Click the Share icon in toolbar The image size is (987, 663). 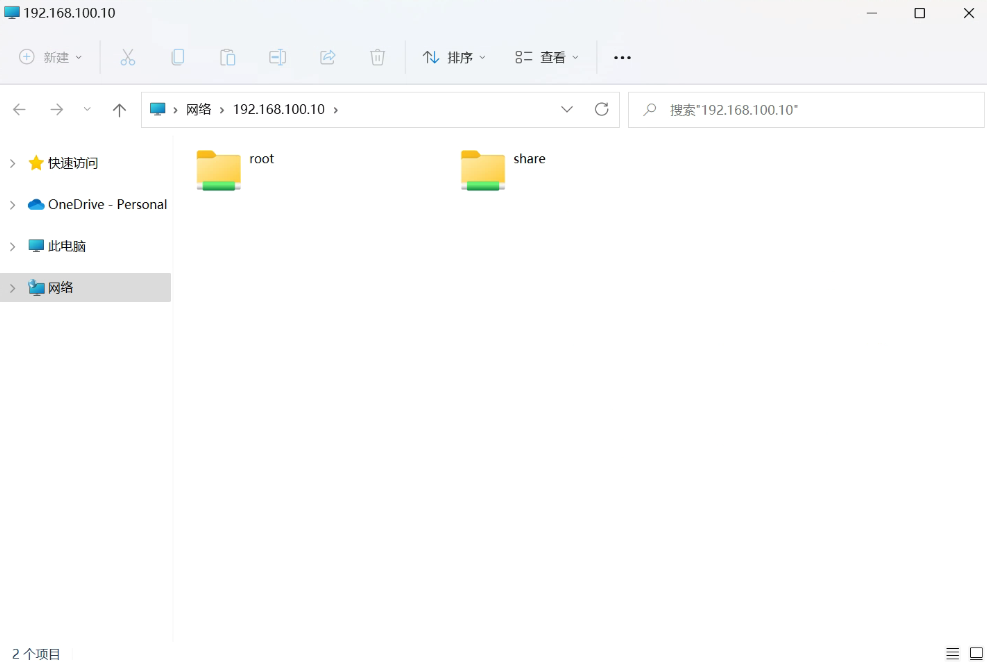coord(328,57)
